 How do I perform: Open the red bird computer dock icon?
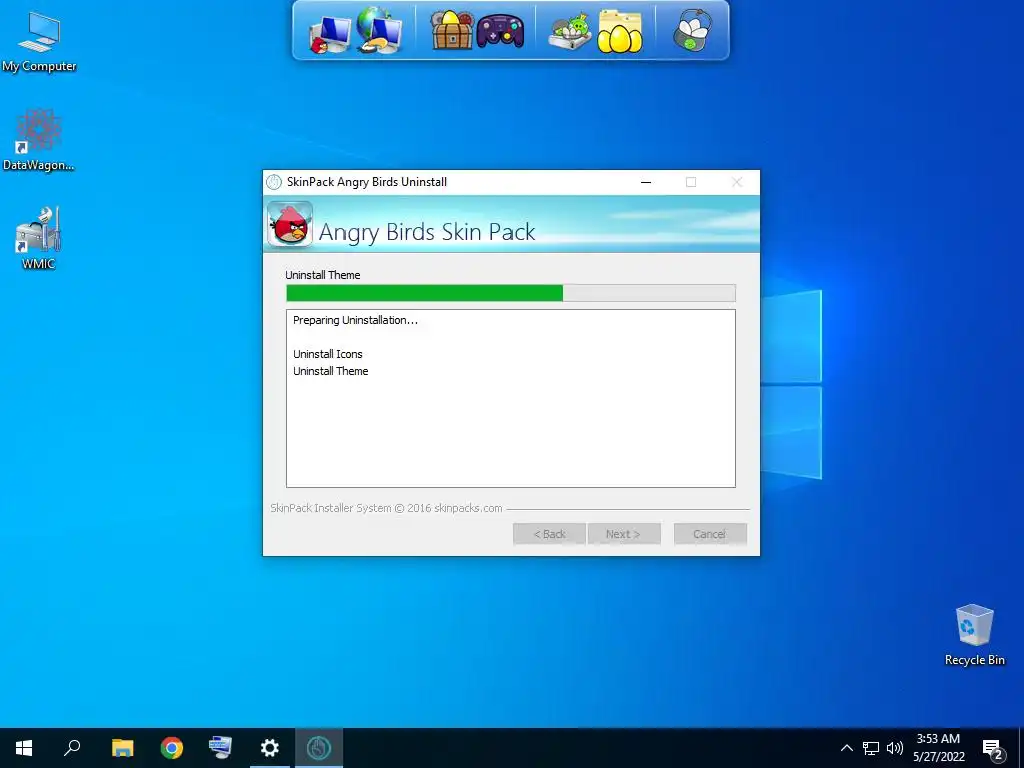330,33
